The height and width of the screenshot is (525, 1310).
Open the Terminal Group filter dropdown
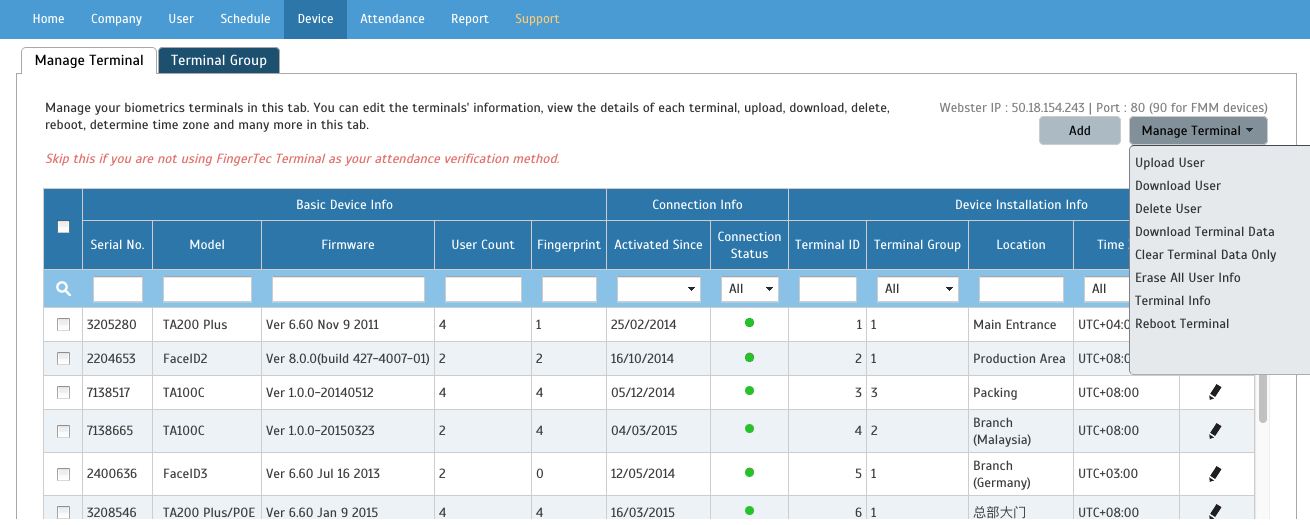(917, 289)
